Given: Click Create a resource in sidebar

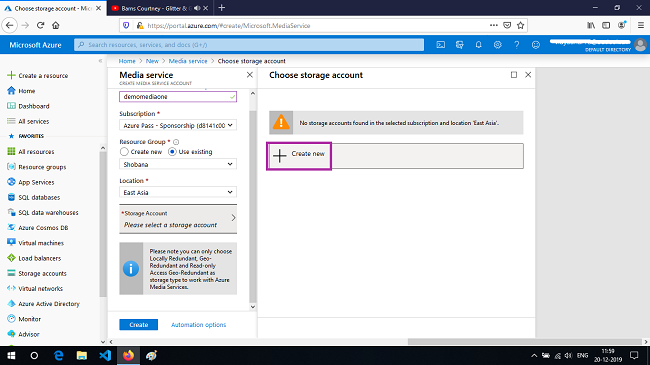Looking at the screenshot, I should click(x=43, y=75).
